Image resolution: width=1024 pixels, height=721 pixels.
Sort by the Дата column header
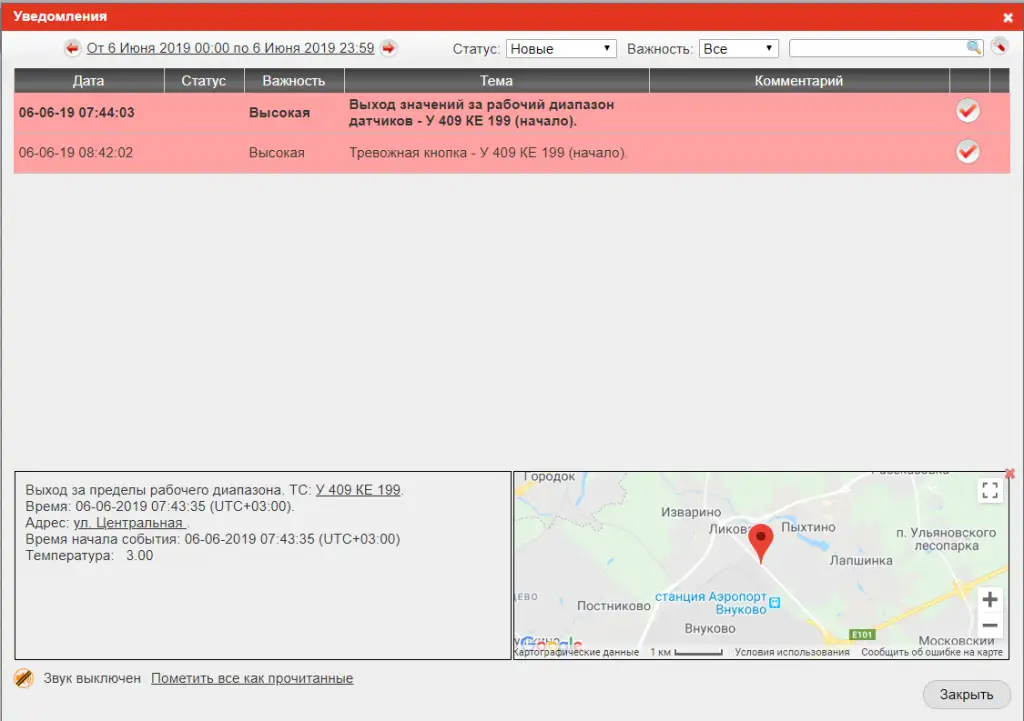(88, 81)
